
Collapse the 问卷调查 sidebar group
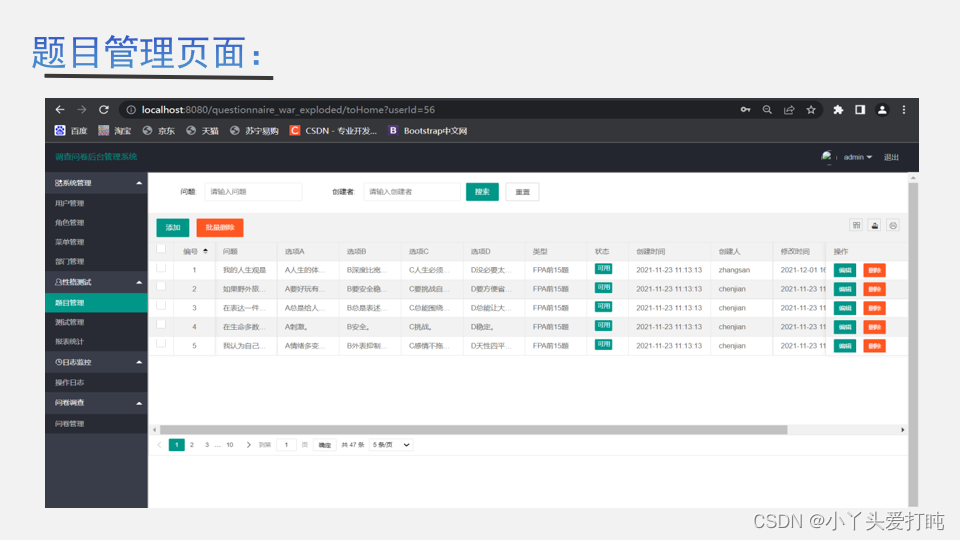point(96,403)
